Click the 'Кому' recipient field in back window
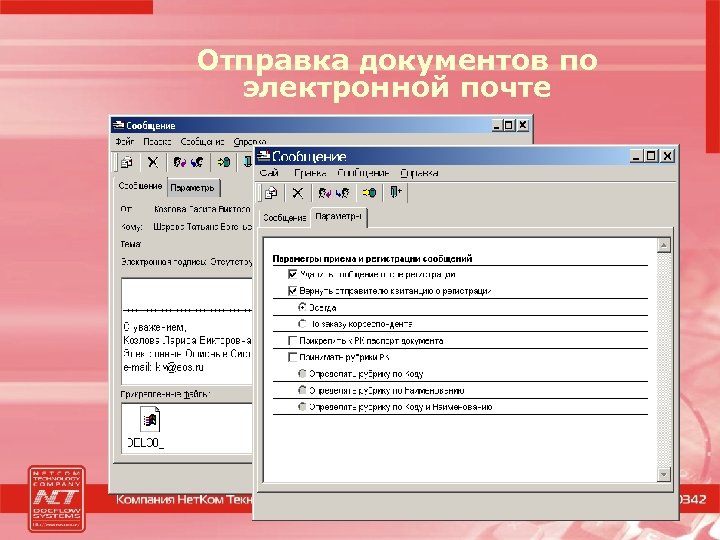This screenshot has height=540, width=720. pyautogui.click(x=202, y=227)
